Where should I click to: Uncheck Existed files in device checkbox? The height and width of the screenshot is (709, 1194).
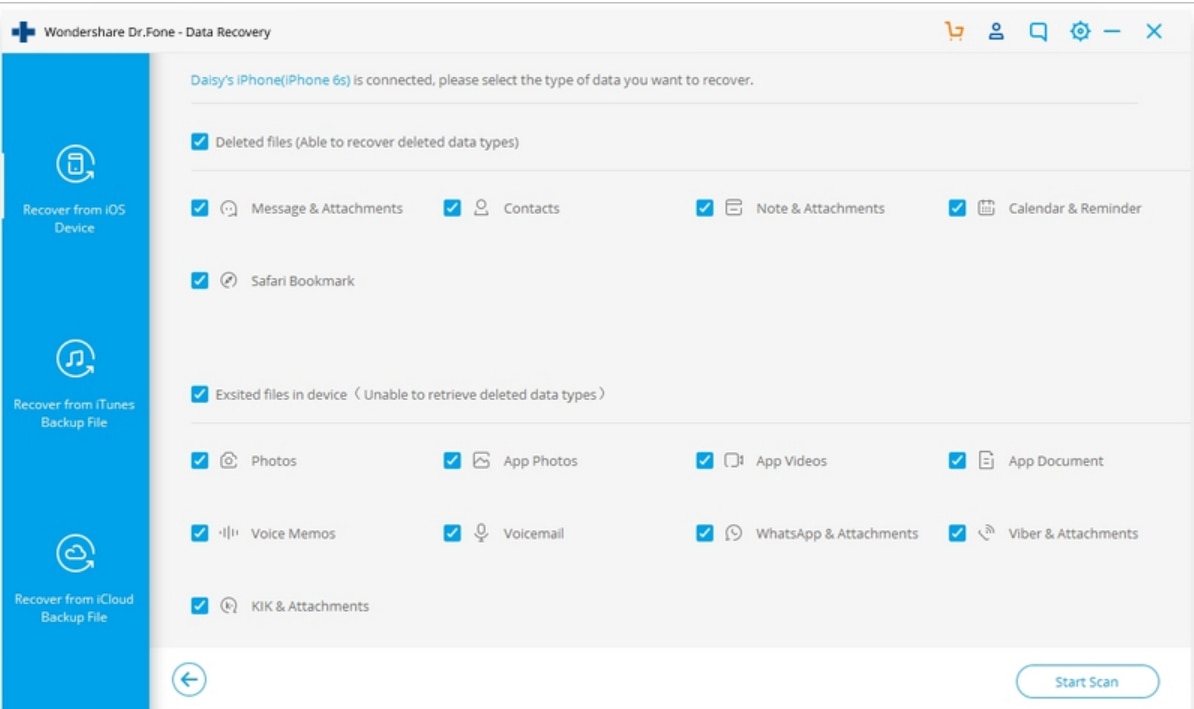tap(200, 394)
